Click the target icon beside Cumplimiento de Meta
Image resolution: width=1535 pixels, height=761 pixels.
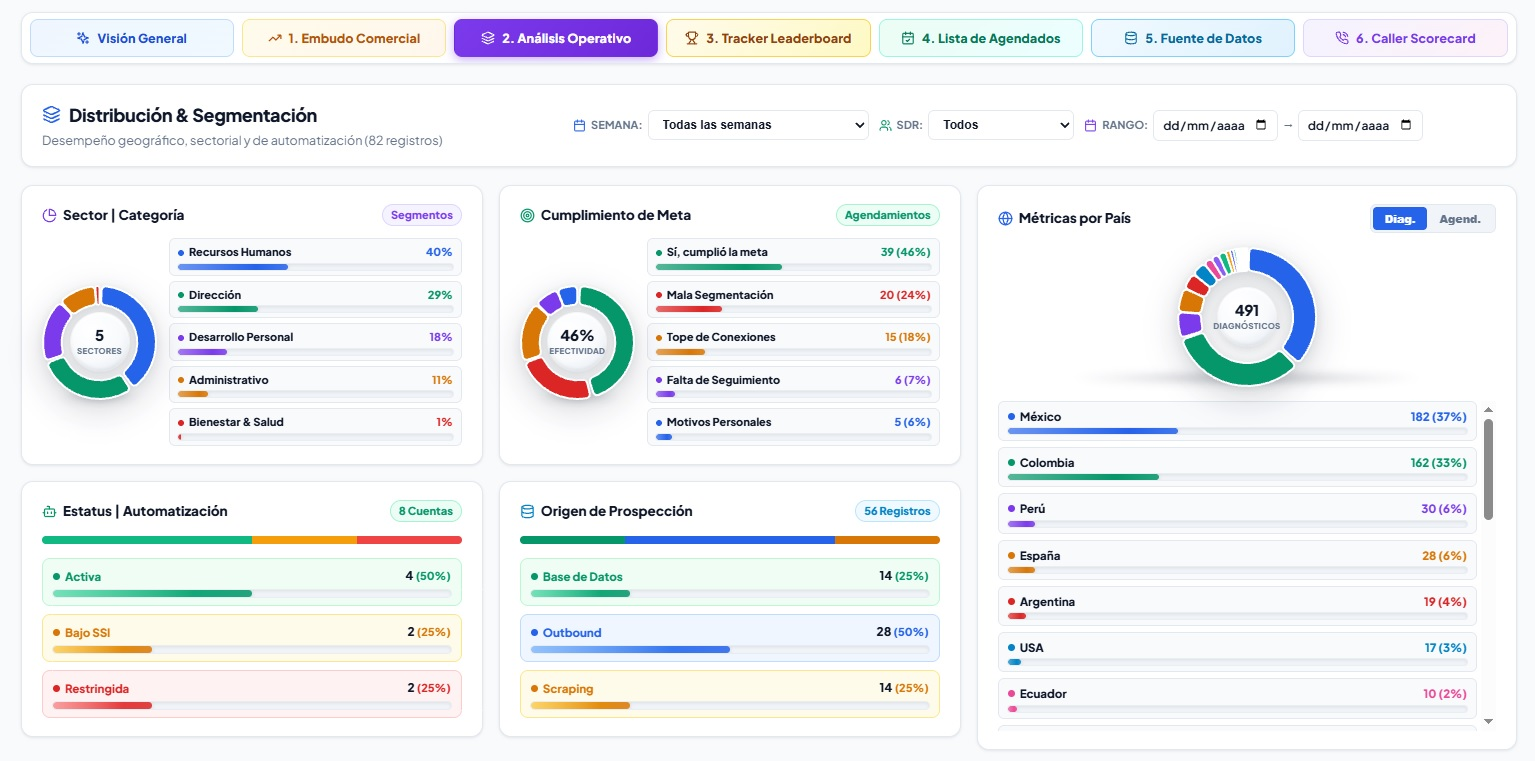(x=527, y=215)
